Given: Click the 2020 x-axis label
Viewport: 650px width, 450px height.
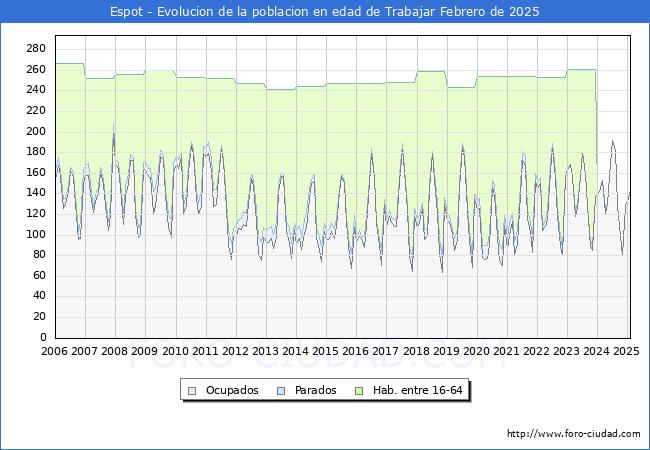Looking at the screenshot, I should pyautogui.click(x=476, y=351).
